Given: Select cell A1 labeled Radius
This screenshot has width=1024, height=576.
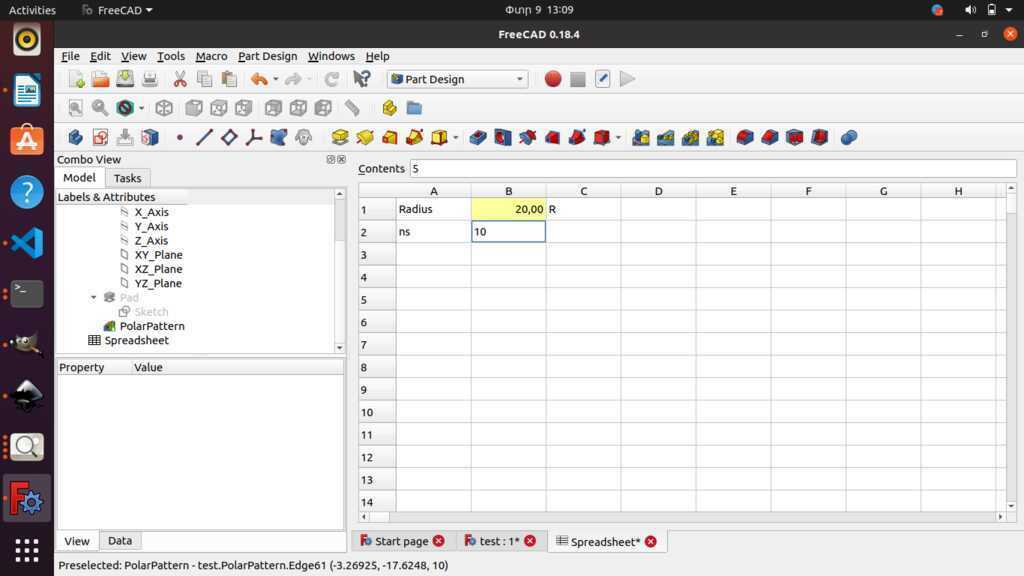Looking at the screenshot, I should tap(433, 209).
